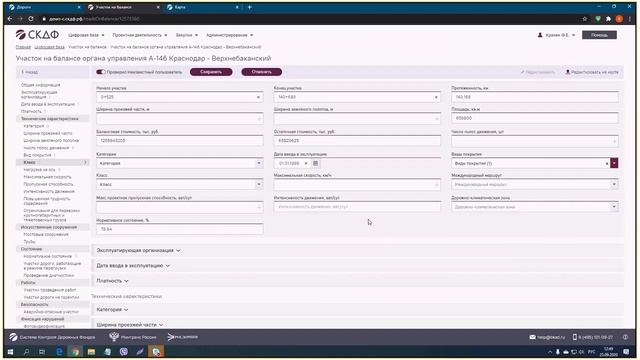Open File Explorer from the taskbar
Image resolution: width=640 pixels, height=360 pixels.
(91, 351)
